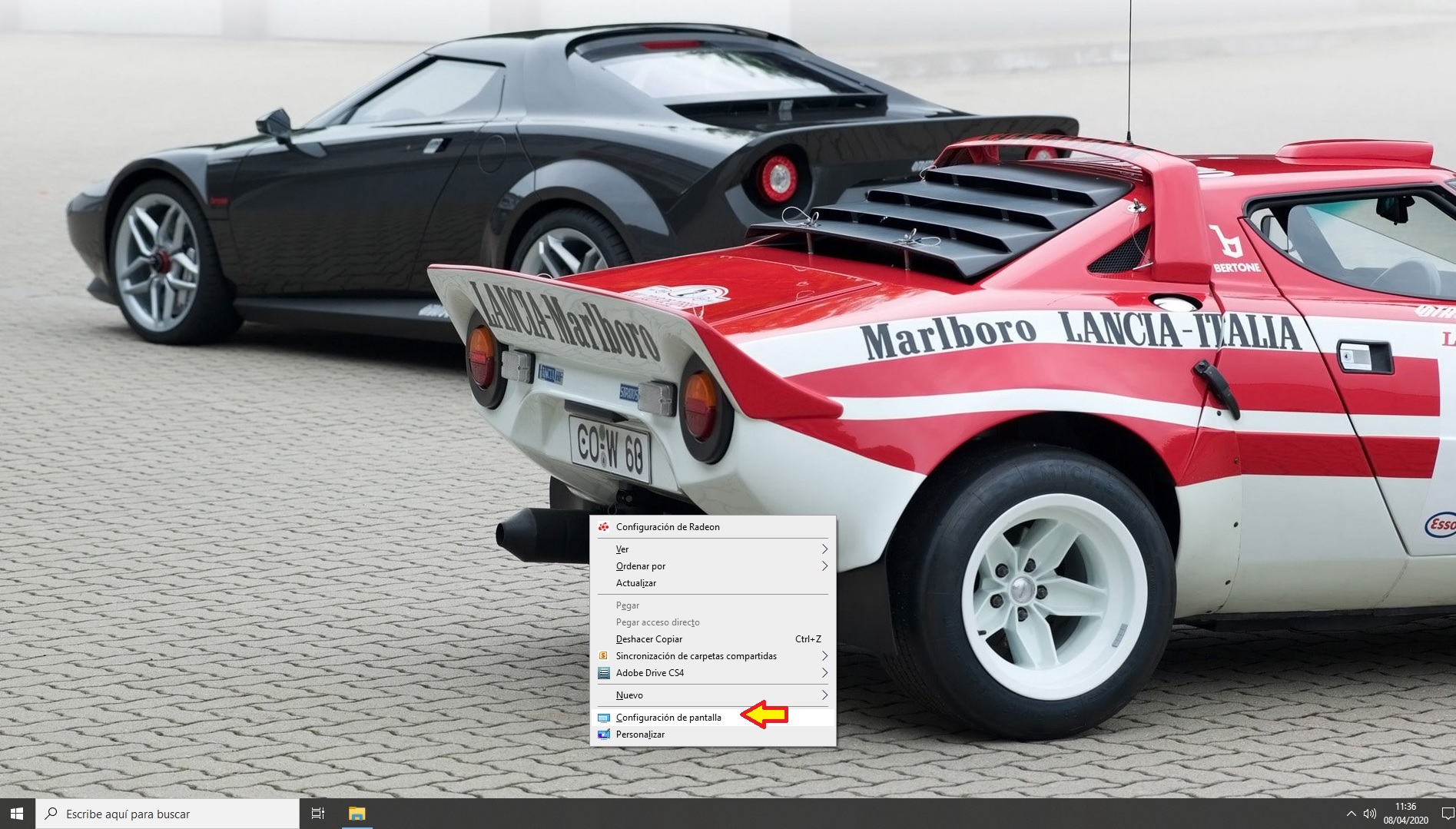Select Configuración de pantalla
This screenshot has height=829, width=1456.
[x=712, y=718]
